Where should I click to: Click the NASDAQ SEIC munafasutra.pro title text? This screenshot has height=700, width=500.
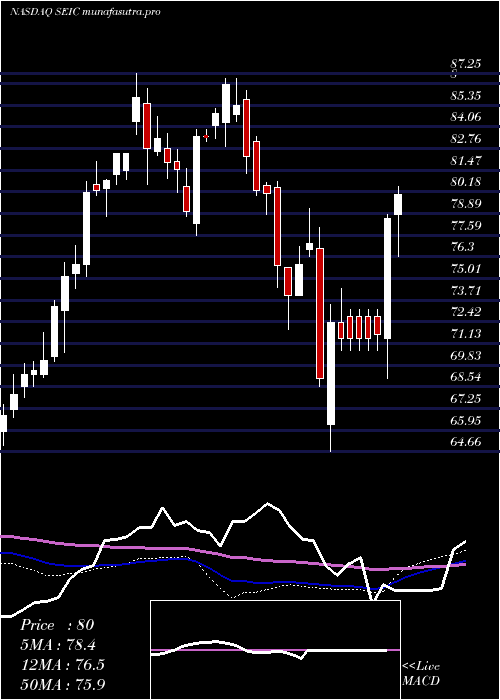[85, 12]
